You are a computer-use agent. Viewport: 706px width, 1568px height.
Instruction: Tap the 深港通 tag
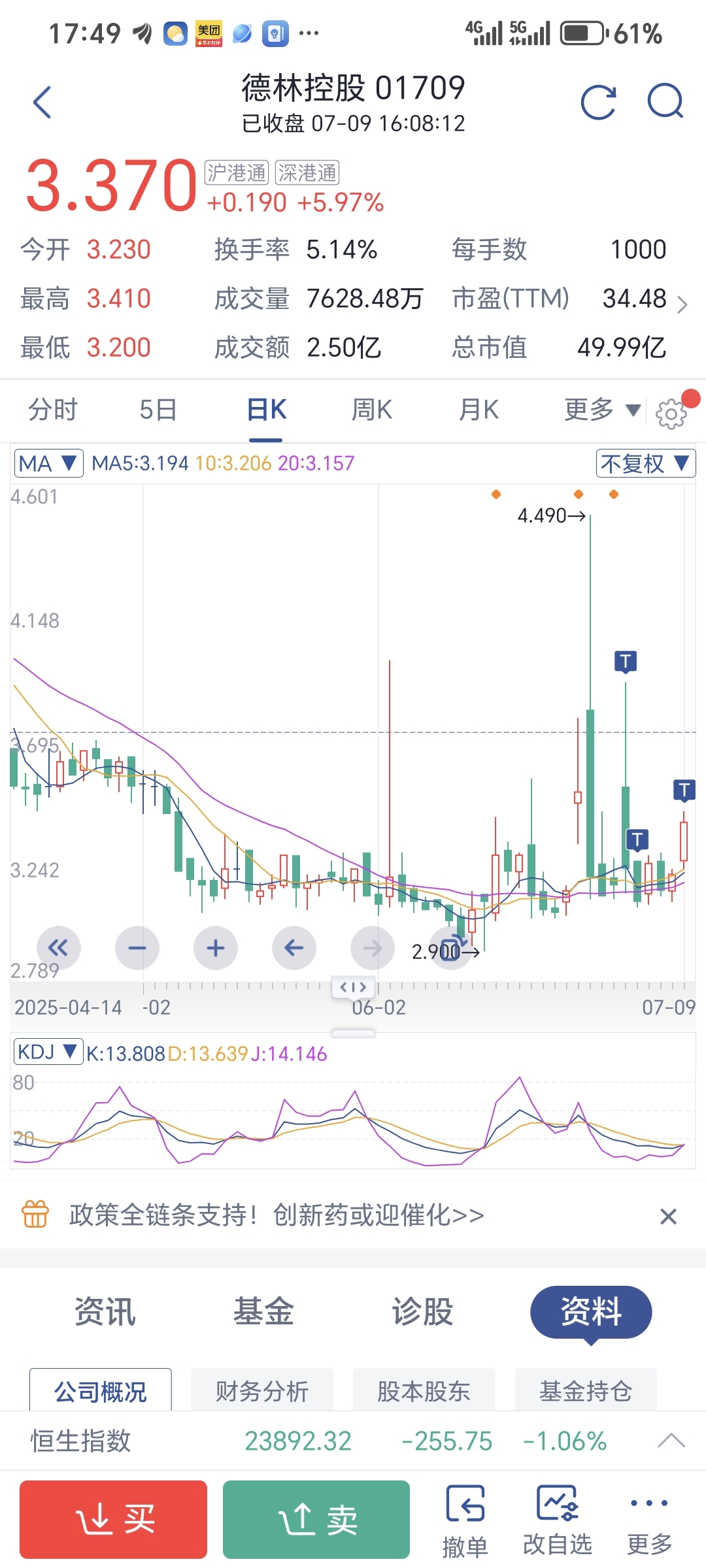click(x=307, y=173)
